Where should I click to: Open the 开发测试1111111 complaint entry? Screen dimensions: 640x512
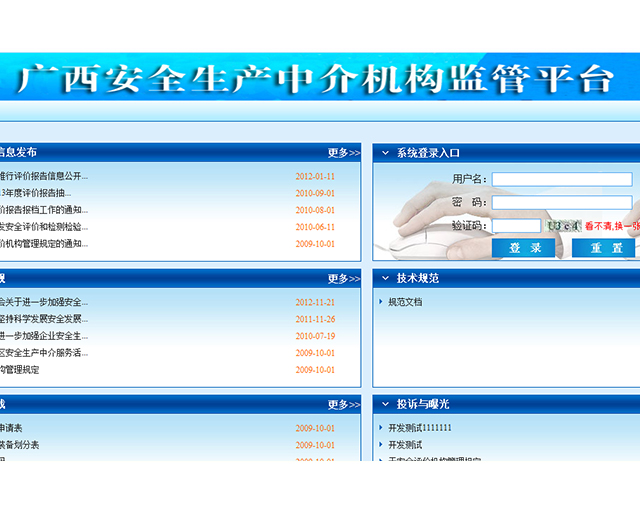tap(420, 428)
